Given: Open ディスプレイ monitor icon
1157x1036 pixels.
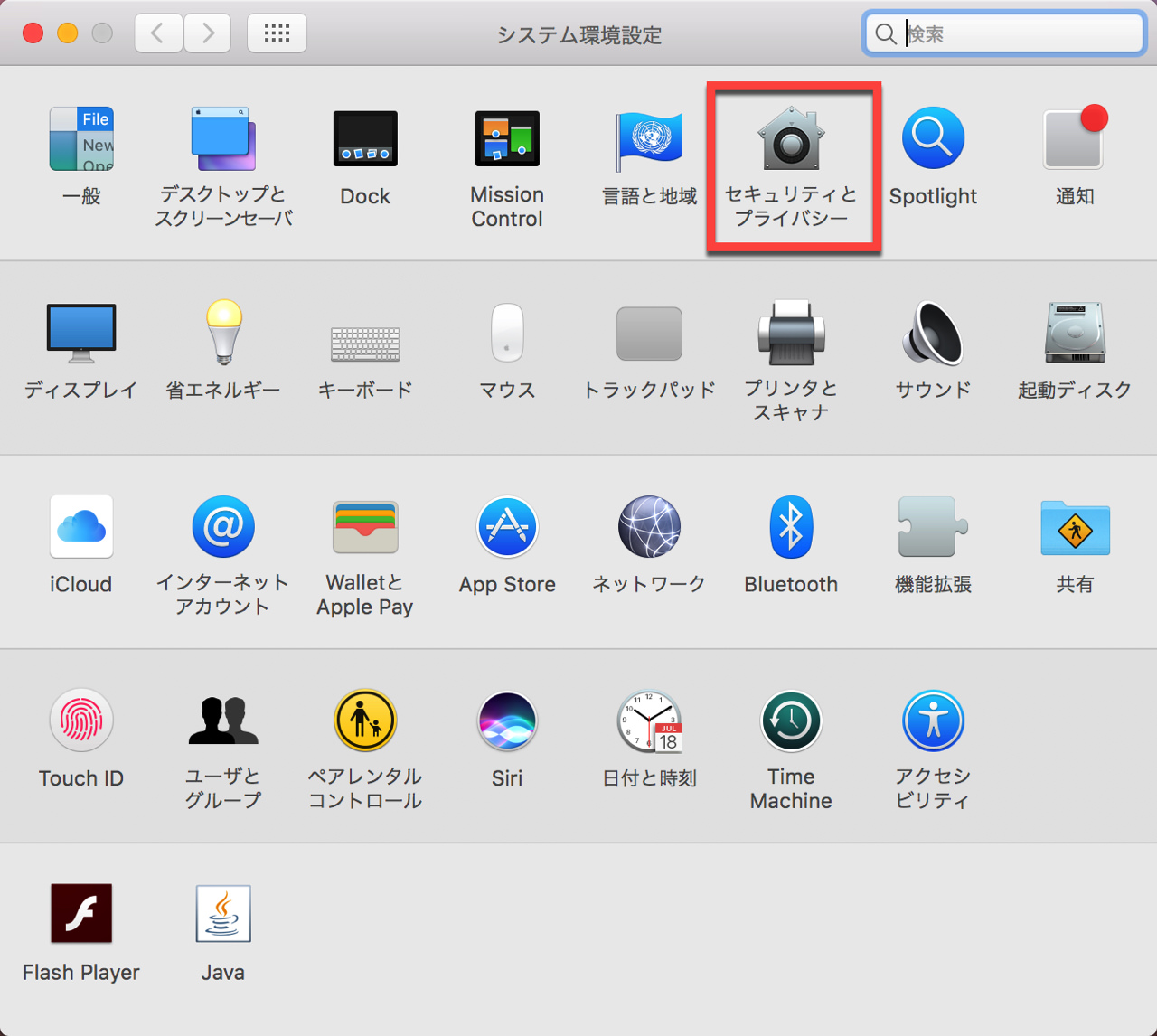Looking at the screenshot, I should [x=81, y=333].
